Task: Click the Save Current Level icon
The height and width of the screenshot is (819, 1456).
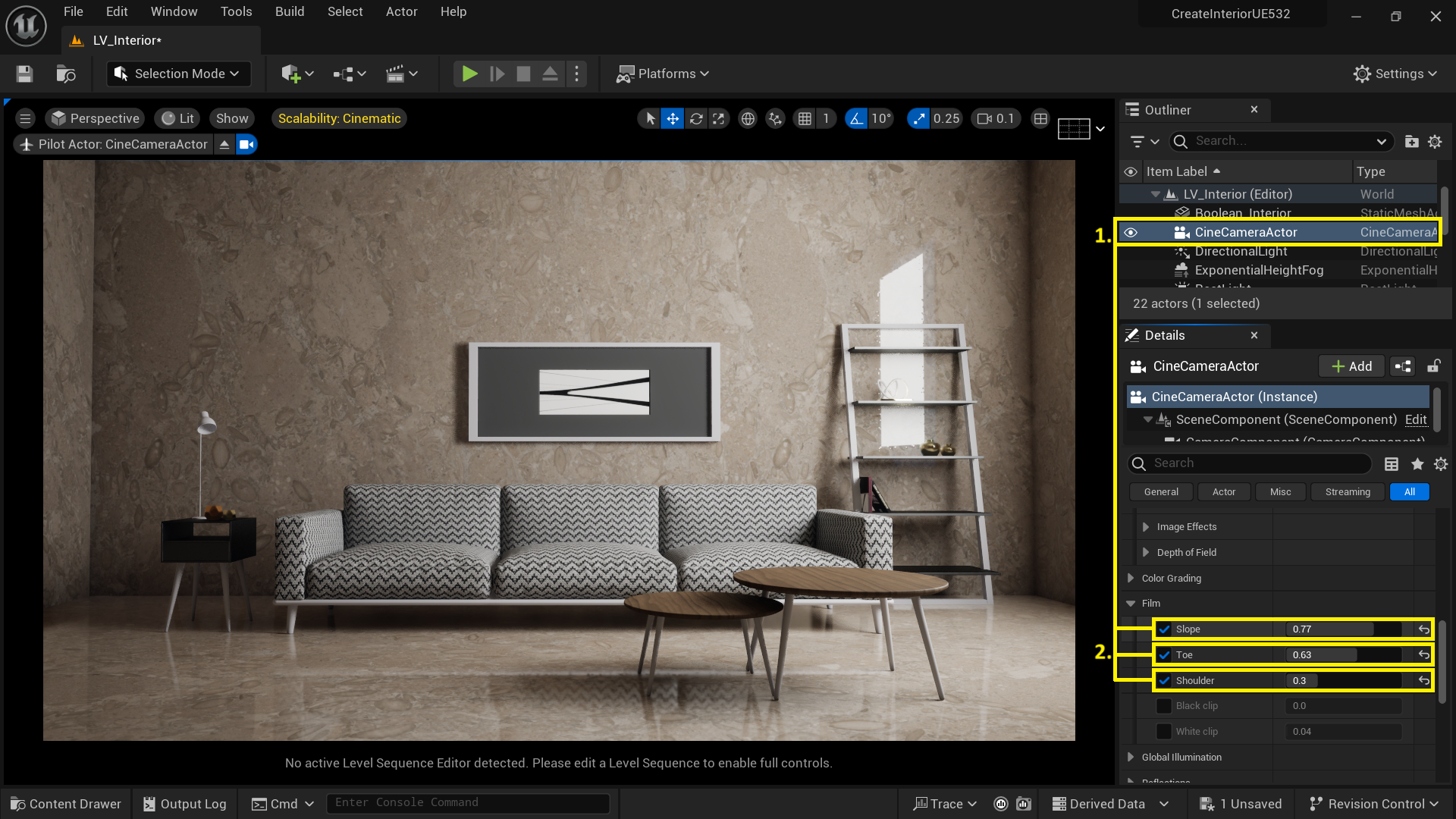Action: coord(24,74)
